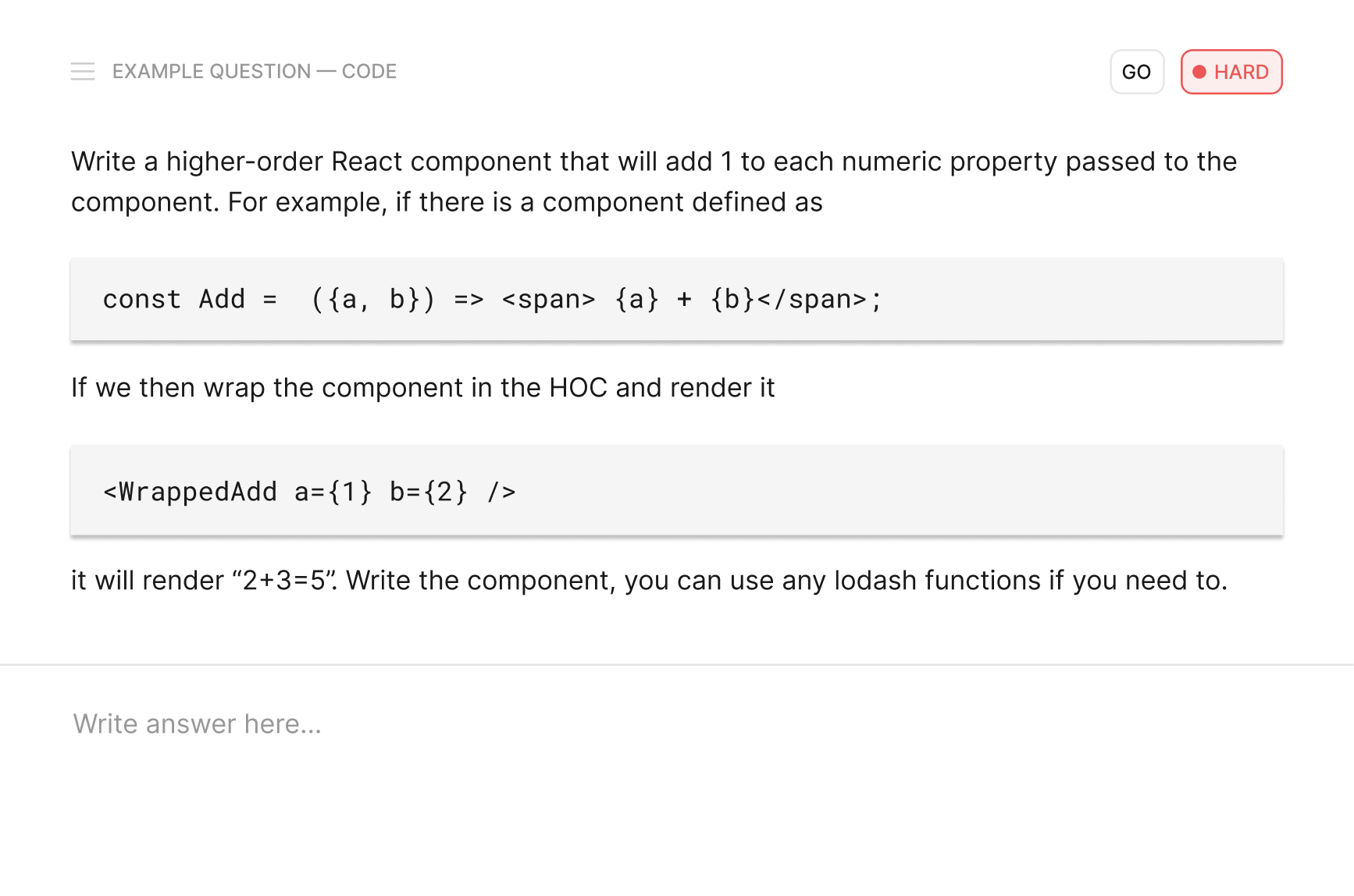Screen dimensions: 1354x896
Task: Click the HARD difficulty badge
Action: pos(1231,72)
